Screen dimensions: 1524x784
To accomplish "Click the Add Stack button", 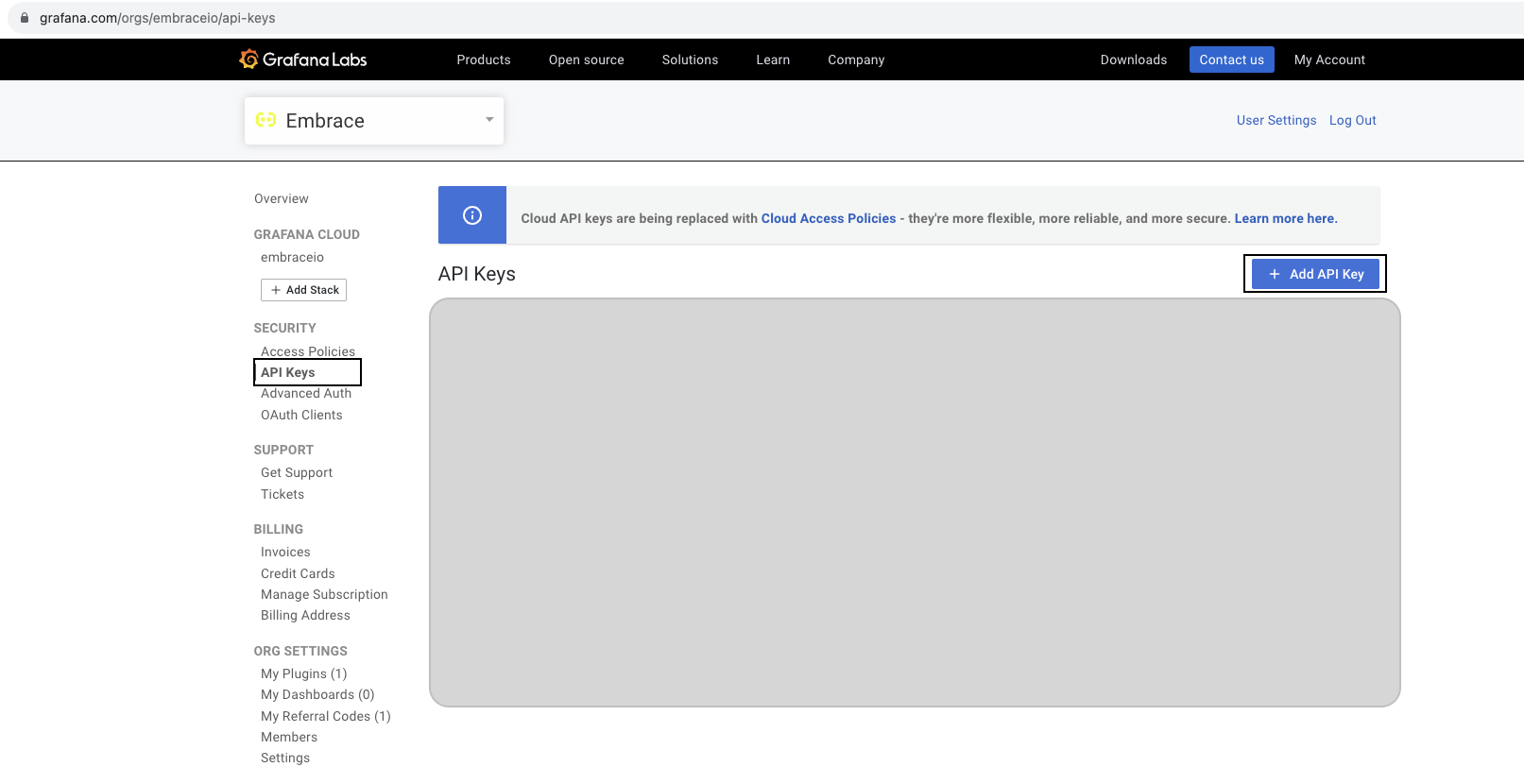I will tap(303, 290).
